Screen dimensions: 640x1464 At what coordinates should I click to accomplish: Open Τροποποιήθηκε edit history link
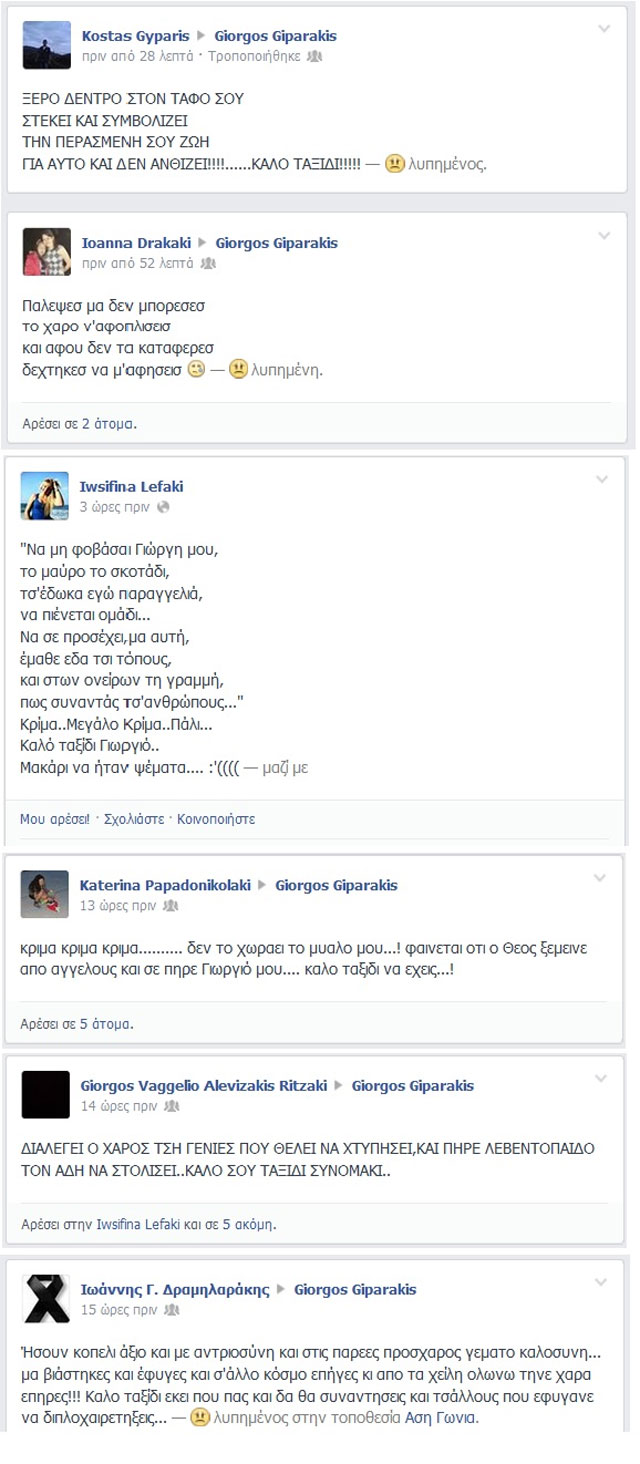tap(254, 57)
